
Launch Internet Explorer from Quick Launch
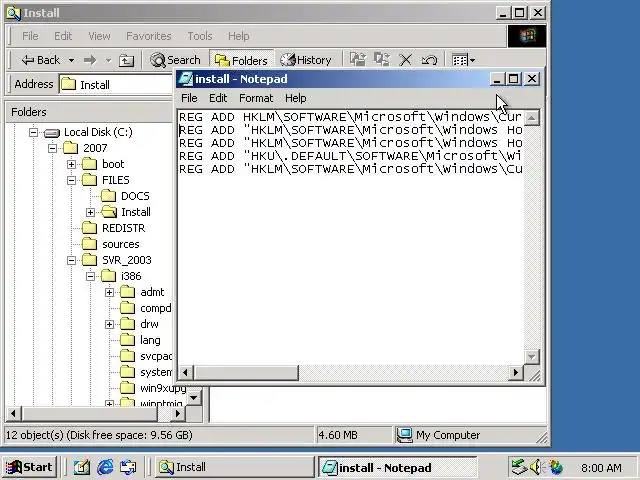pyautogui.click(x=105, y=467)
